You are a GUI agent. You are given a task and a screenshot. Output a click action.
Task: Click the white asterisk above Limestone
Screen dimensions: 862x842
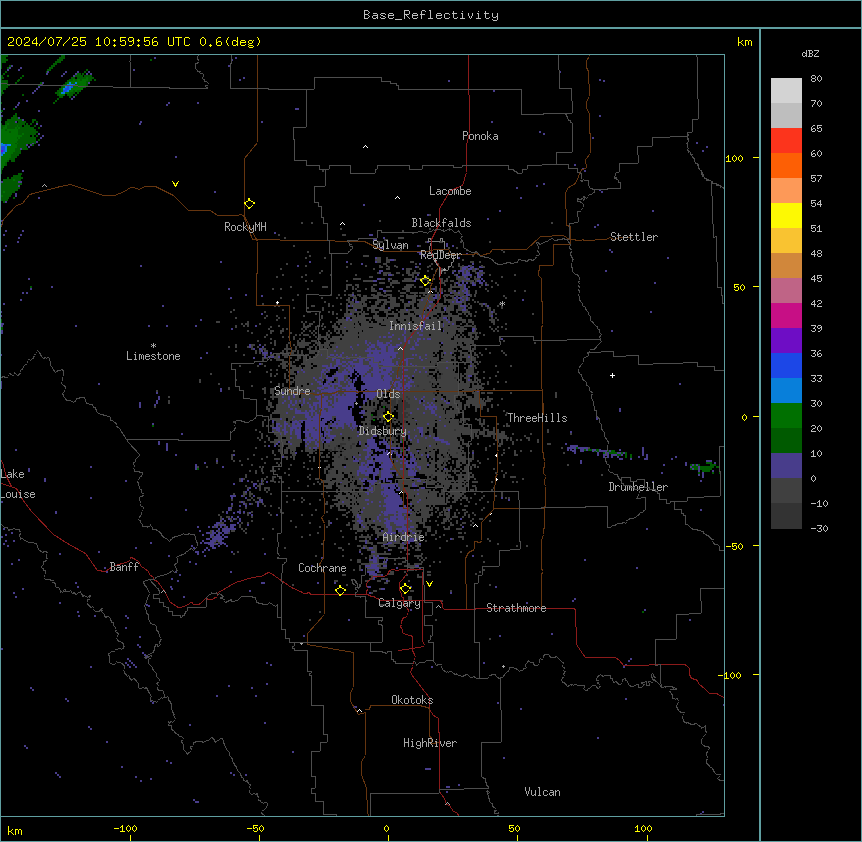pos(153,346)
